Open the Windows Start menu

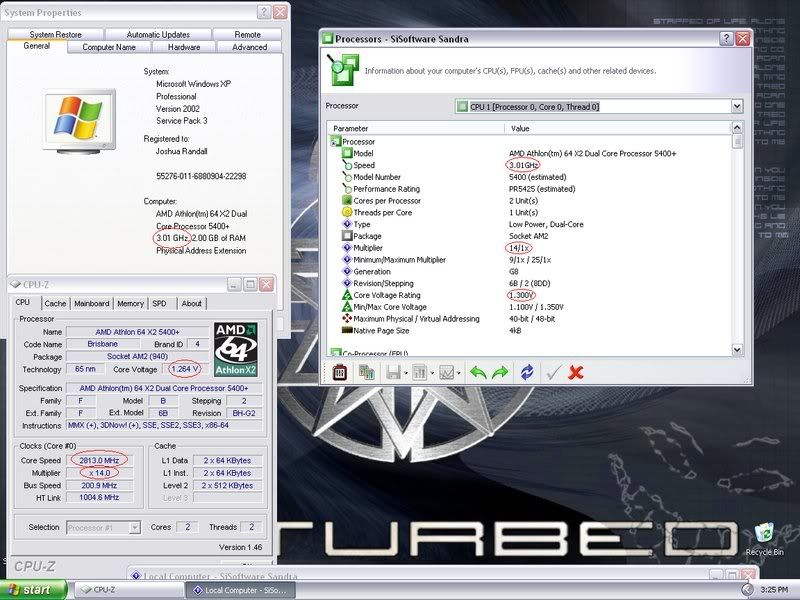tap(33, 590)
